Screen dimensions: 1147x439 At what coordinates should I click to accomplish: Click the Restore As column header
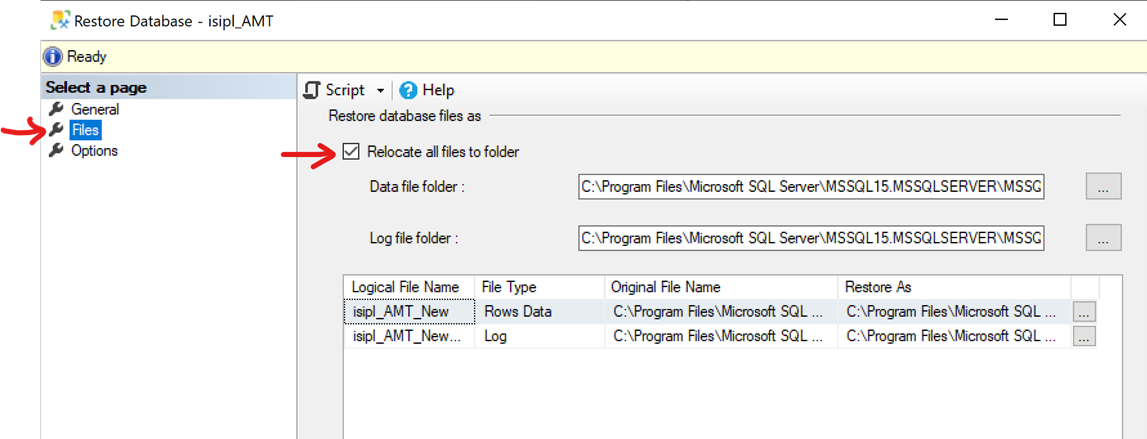coord(955,287)
